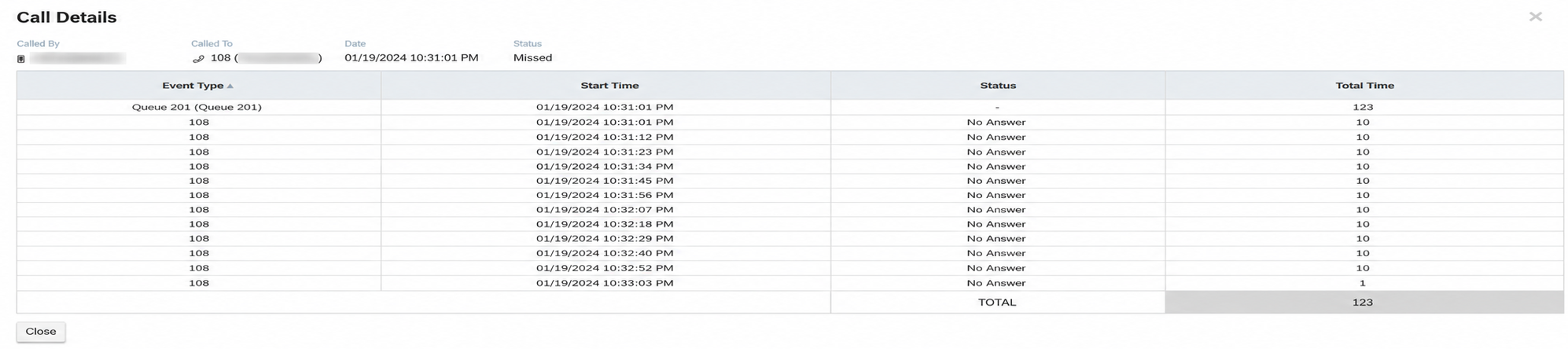Click the Close button
The image size is (1568, 349).
(x=41, y=332)
